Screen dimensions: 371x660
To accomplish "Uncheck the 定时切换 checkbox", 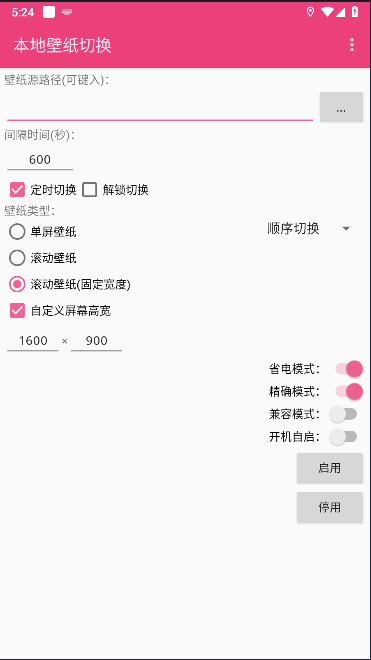I will pos(18,190).
